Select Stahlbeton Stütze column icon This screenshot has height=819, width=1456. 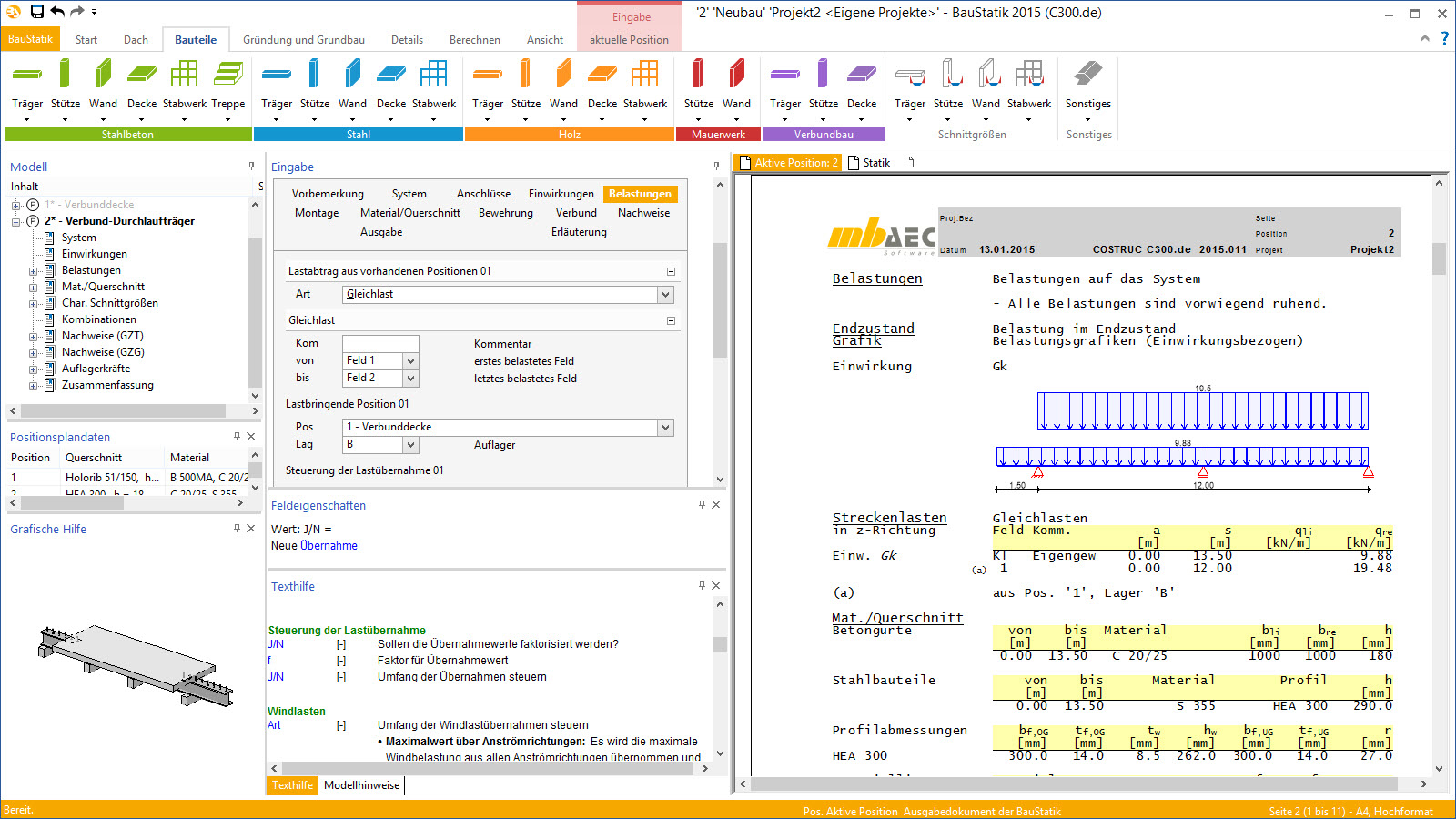(x=65, y=75)
